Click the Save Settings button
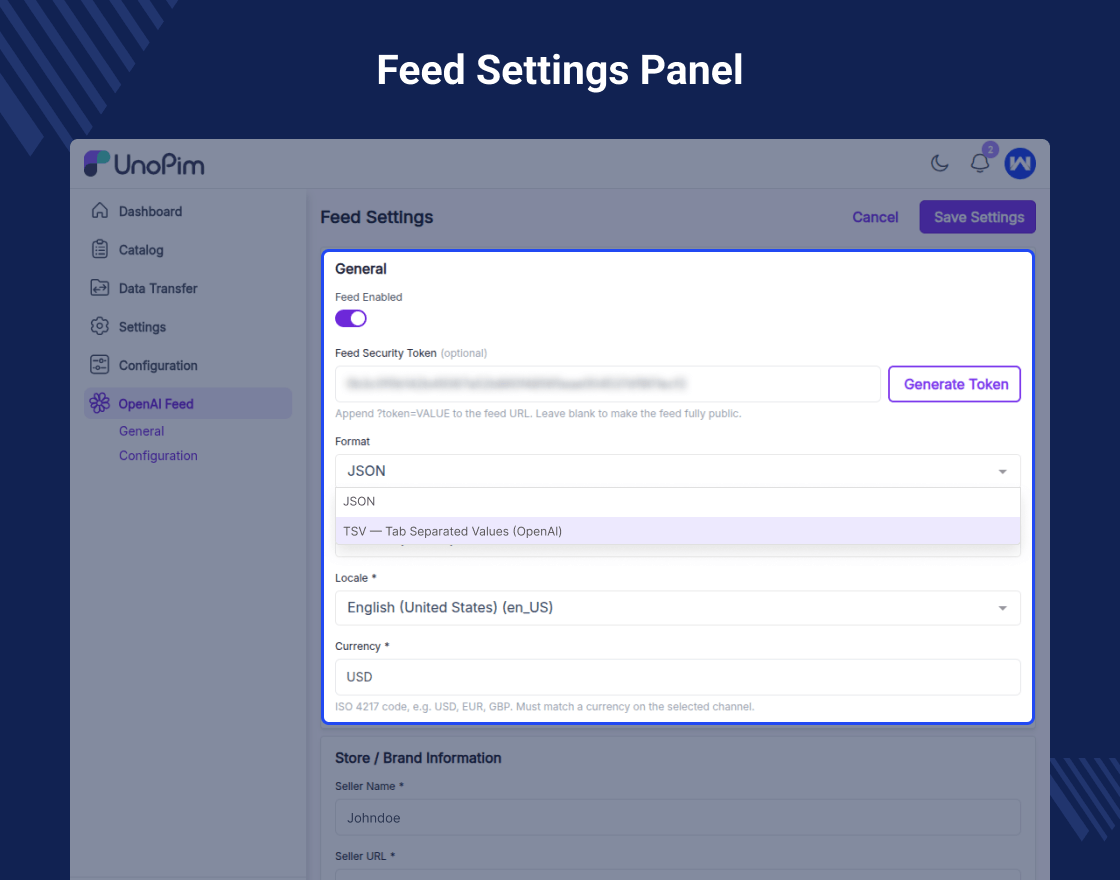This screenshot has width=1120, height=880. tap(978, 217)
